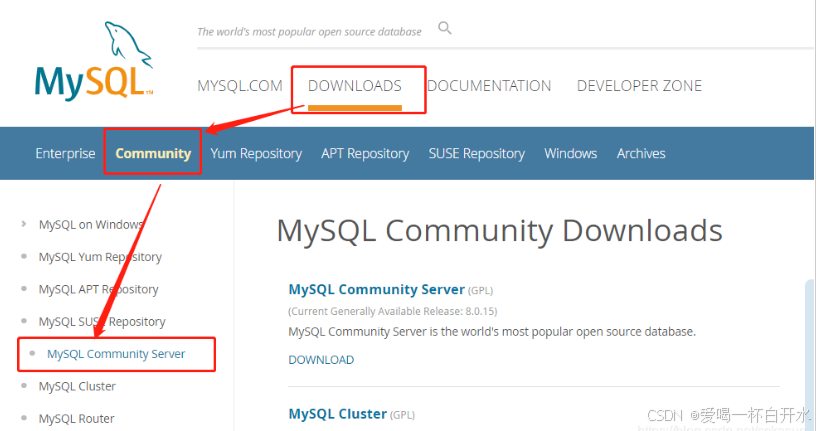This screenshot has height=431, width=823.
Task: Select Community in the blue bar
Action: coord(153,153)
